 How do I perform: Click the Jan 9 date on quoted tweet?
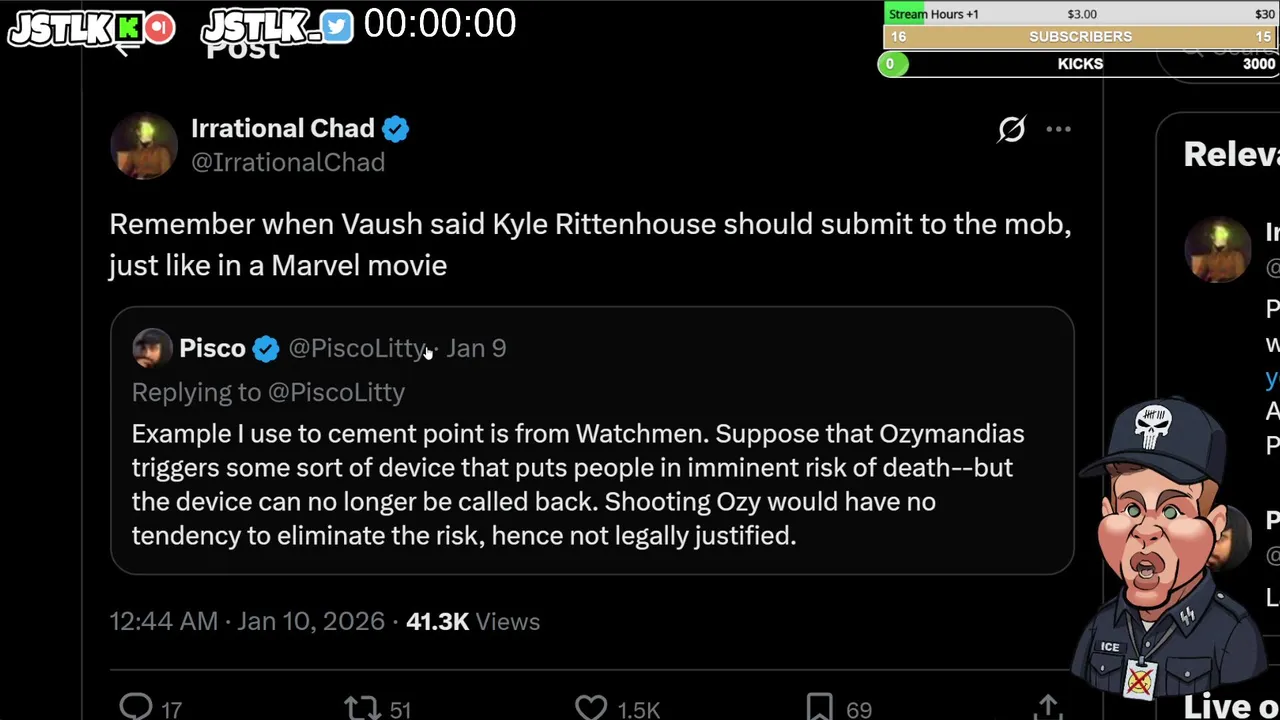coord(476,348)
